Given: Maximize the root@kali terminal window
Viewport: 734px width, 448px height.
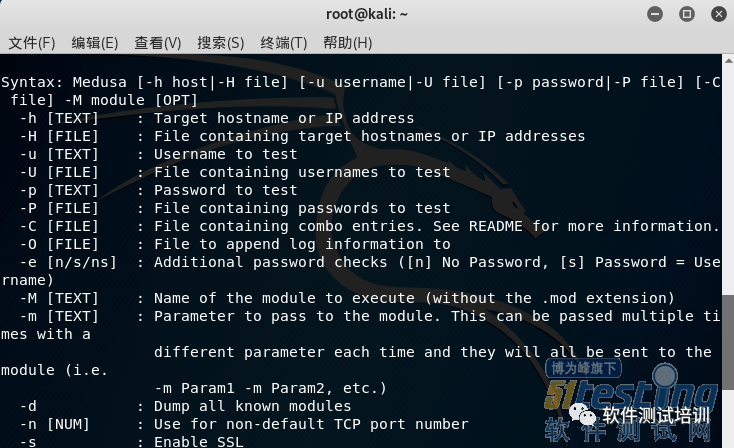Looking at the screenshot, I should tap(687, 14).
